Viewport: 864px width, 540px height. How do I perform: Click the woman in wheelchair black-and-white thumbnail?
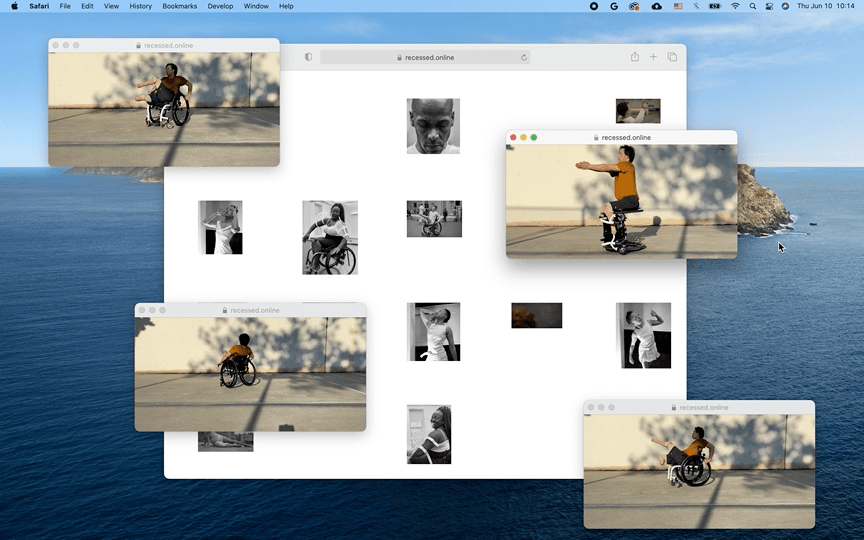click(330, 237)
